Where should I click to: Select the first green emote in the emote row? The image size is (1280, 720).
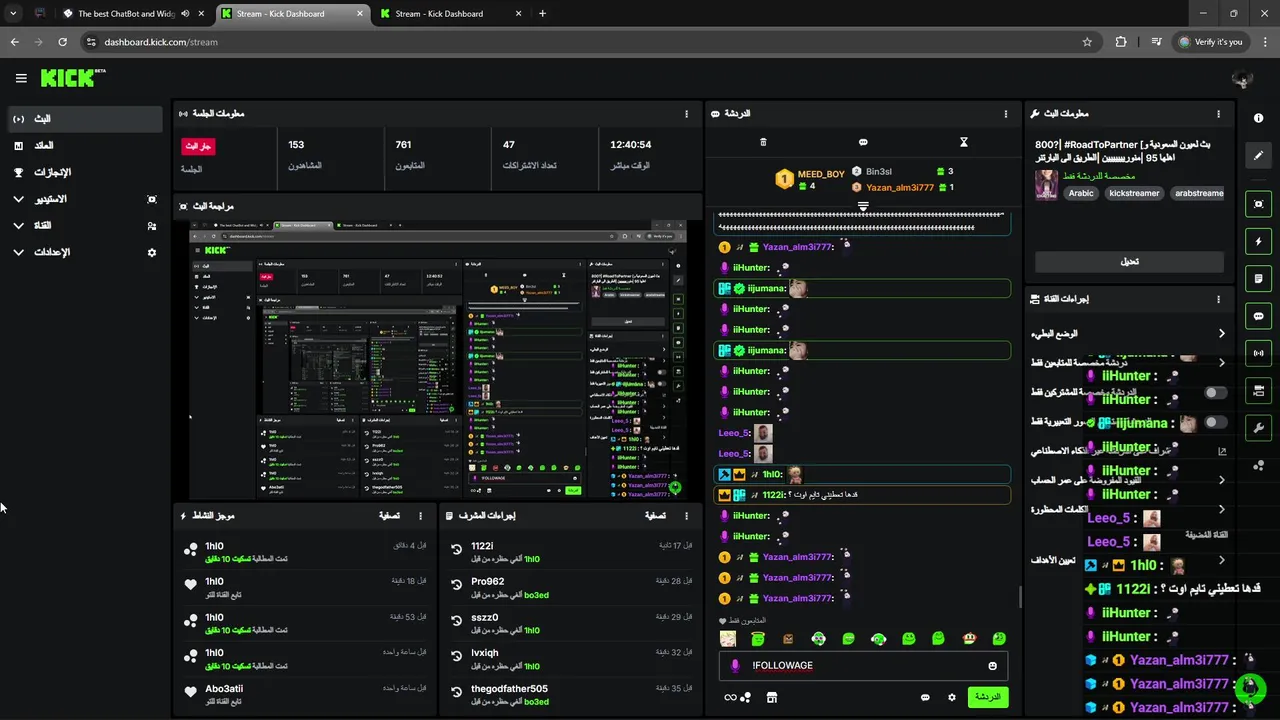click(x=758, y=638)
